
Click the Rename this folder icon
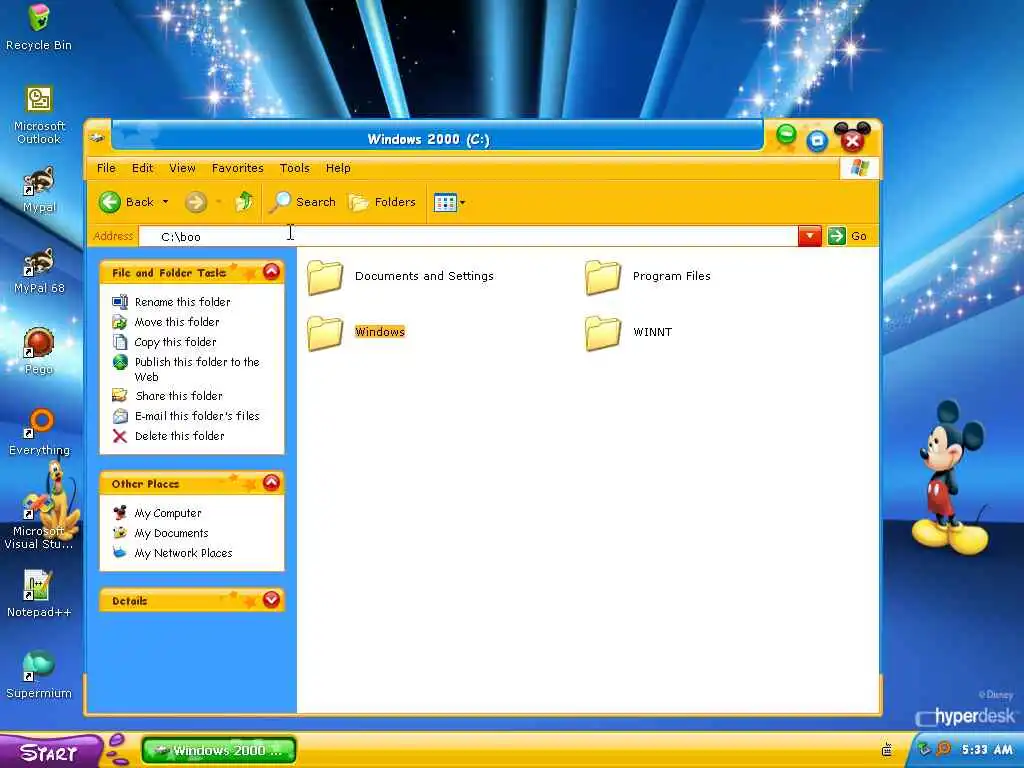(x=120, y=302)
